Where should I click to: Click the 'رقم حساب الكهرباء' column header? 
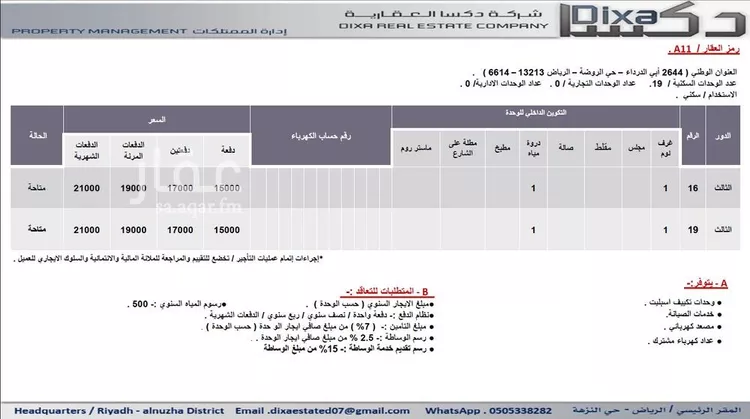[x=321, y=136]
